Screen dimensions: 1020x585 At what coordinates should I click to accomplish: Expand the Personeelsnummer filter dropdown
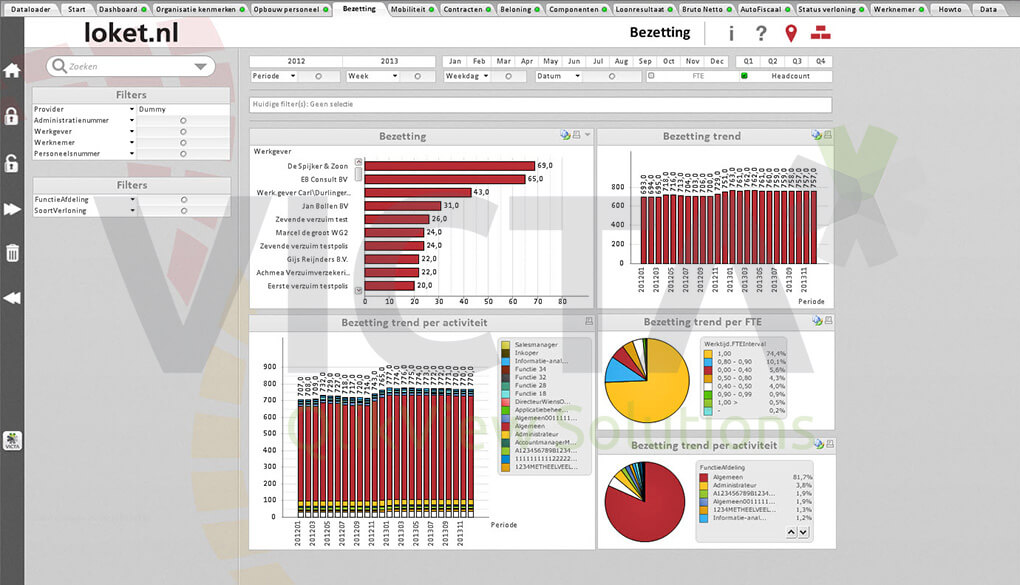(x=132, y=154)
